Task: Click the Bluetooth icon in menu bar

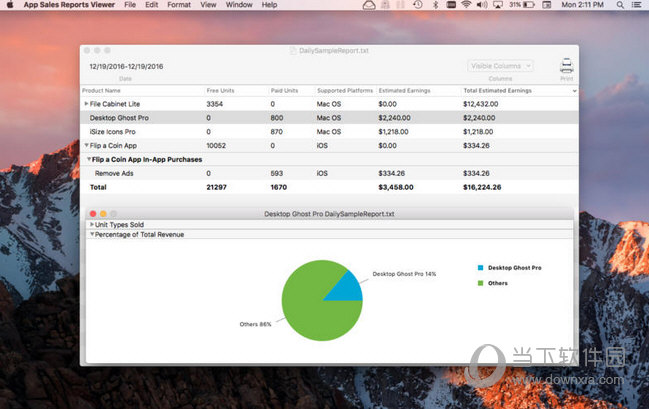Action: 435,5
